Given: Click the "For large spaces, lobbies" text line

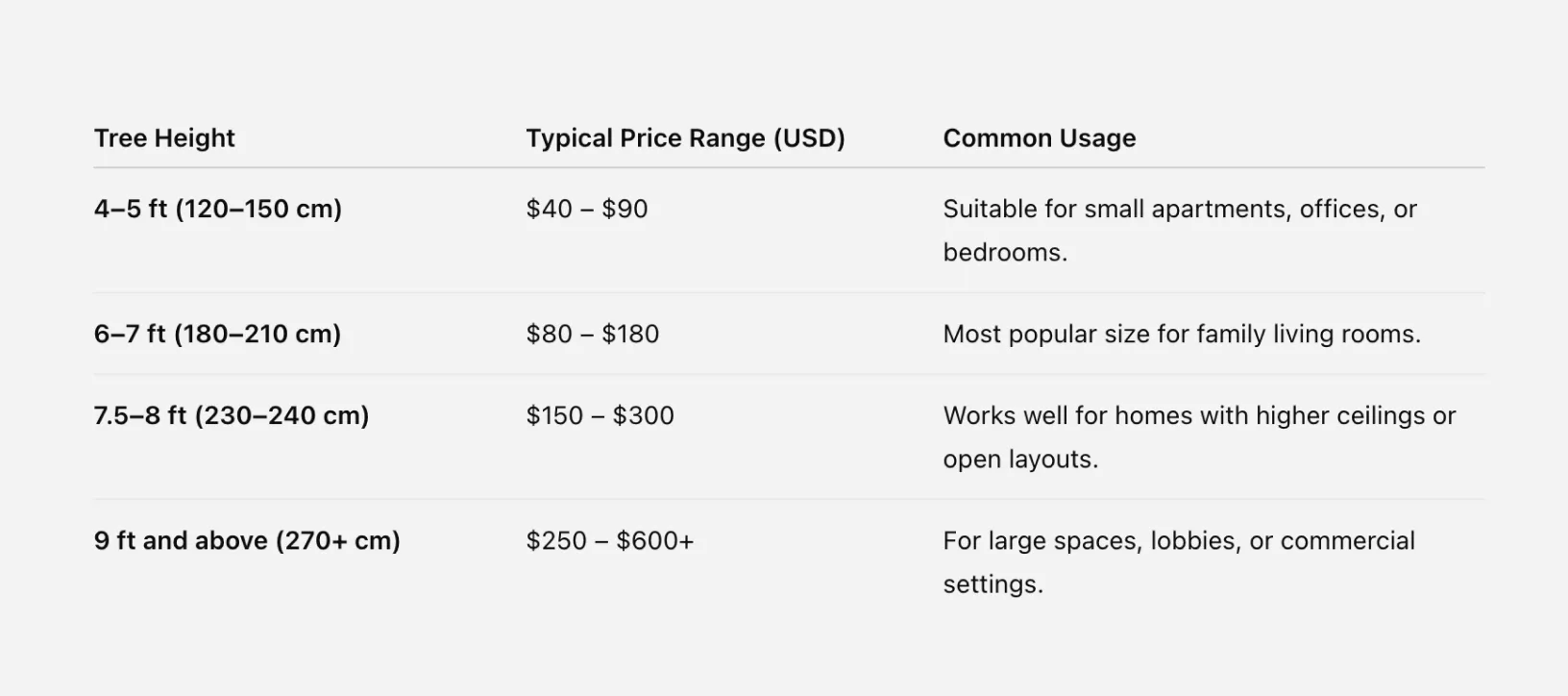Looking at the screenshot, I should [1179, 541].
